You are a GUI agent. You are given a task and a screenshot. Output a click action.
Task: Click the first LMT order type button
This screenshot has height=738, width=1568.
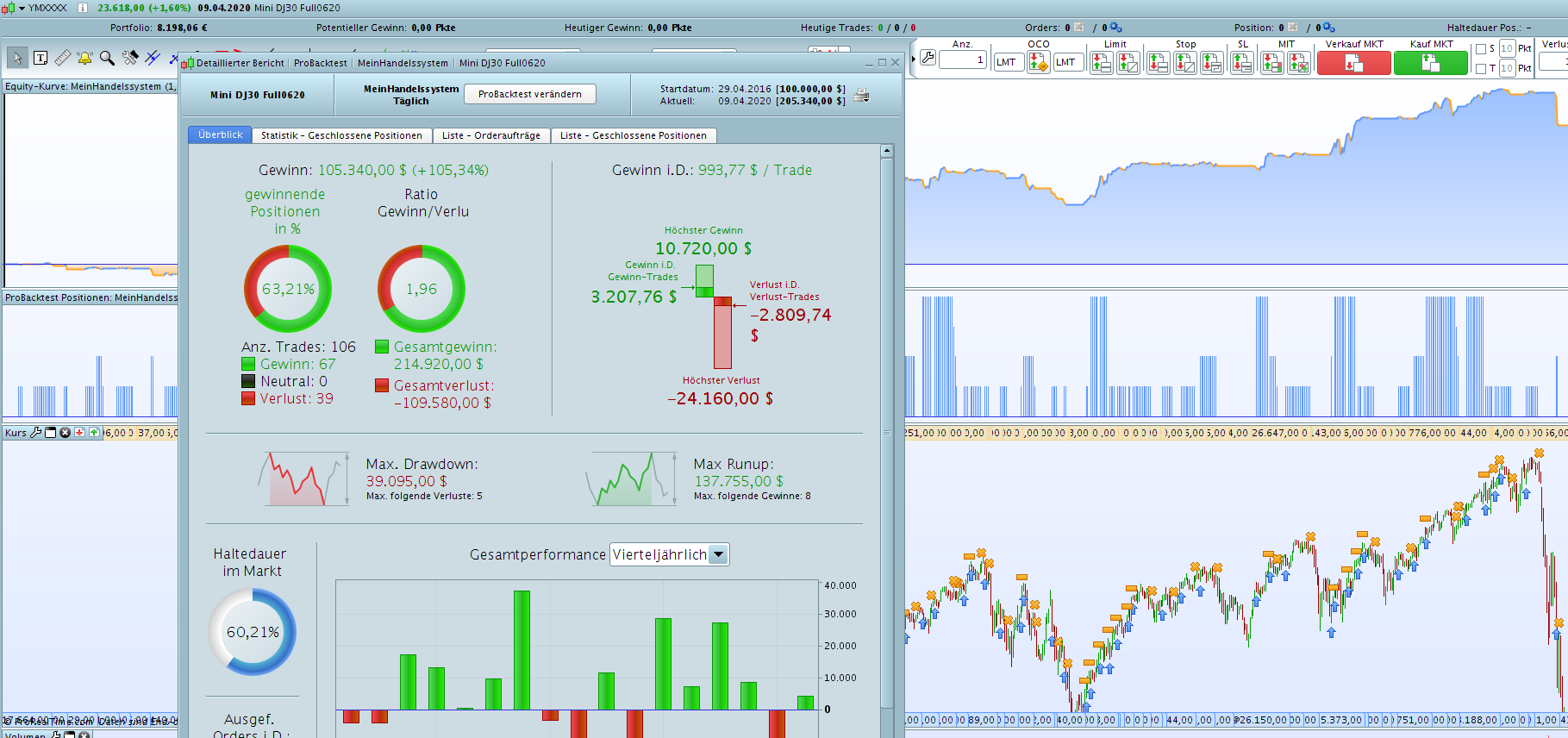(1006, 62)
